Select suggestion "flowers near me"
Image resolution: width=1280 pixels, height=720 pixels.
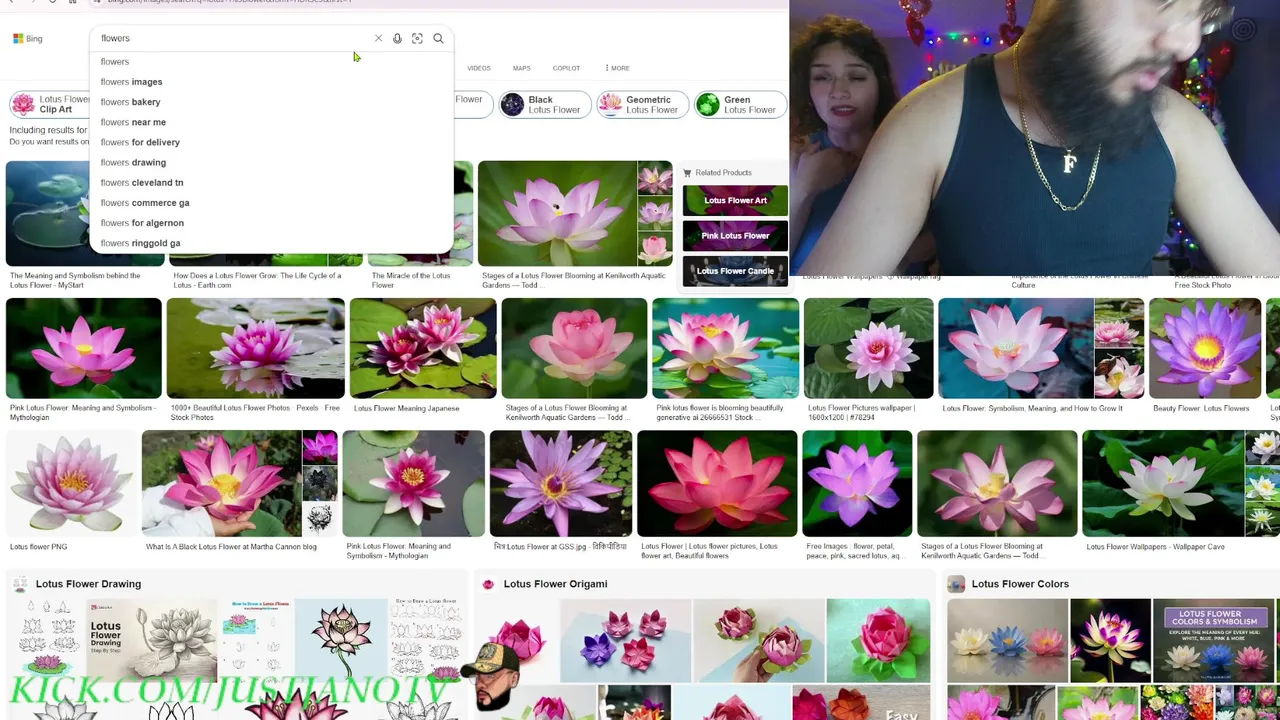pyautogui.click(x=271, y=122)
